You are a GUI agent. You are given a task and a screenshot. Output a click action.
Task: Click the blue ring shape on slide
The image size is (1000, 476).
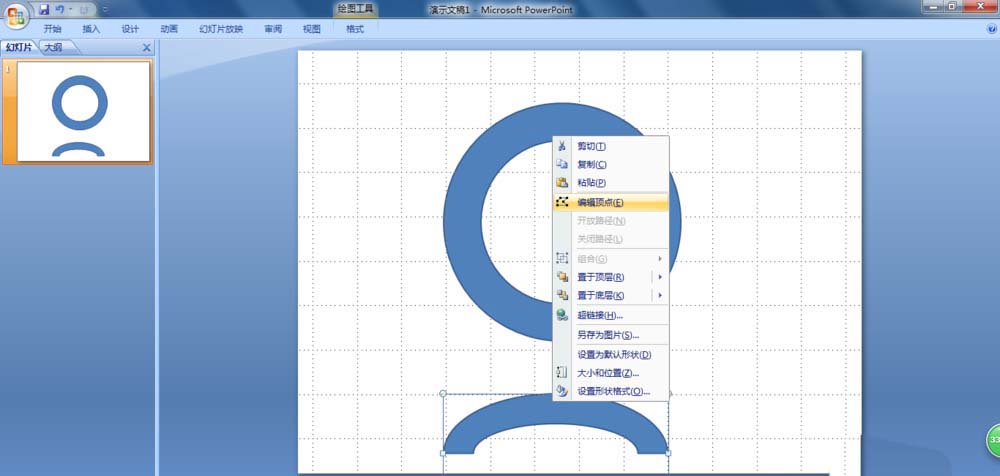tap(462, 223)
